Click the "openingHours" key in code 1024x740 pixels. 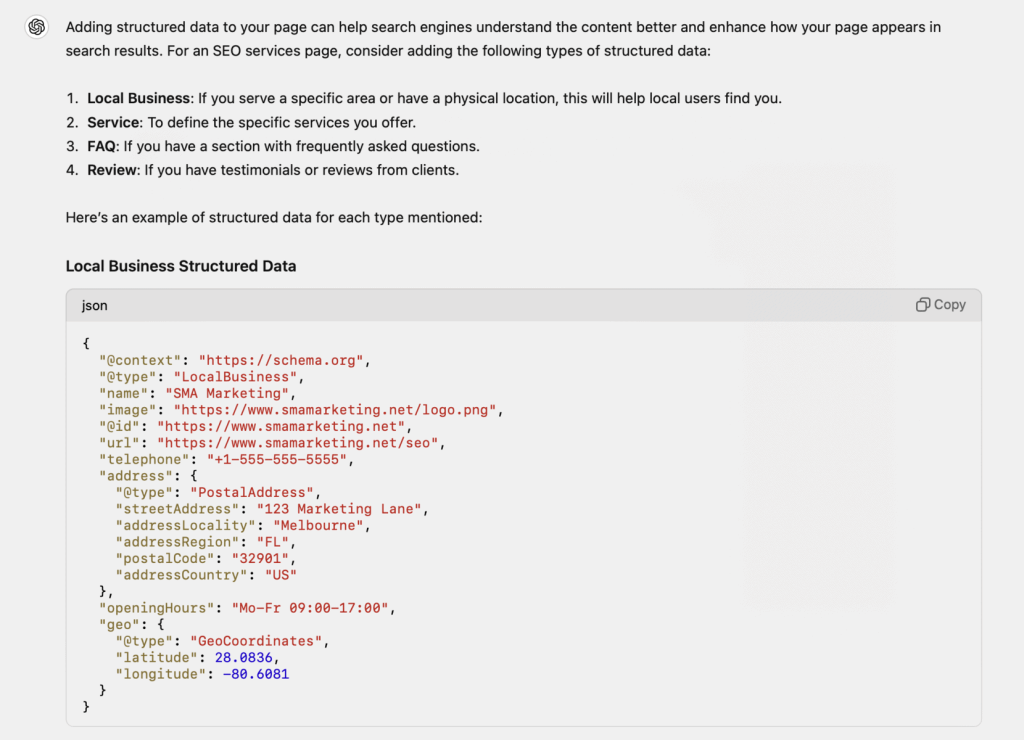coord(157,608)
